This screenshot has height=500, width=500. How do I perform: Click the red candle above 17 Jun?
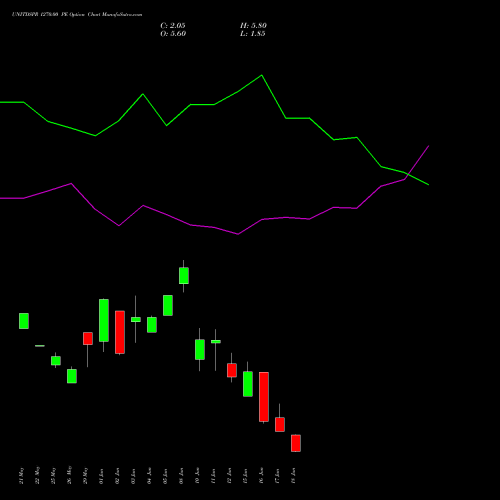click(x=280, y=424)
